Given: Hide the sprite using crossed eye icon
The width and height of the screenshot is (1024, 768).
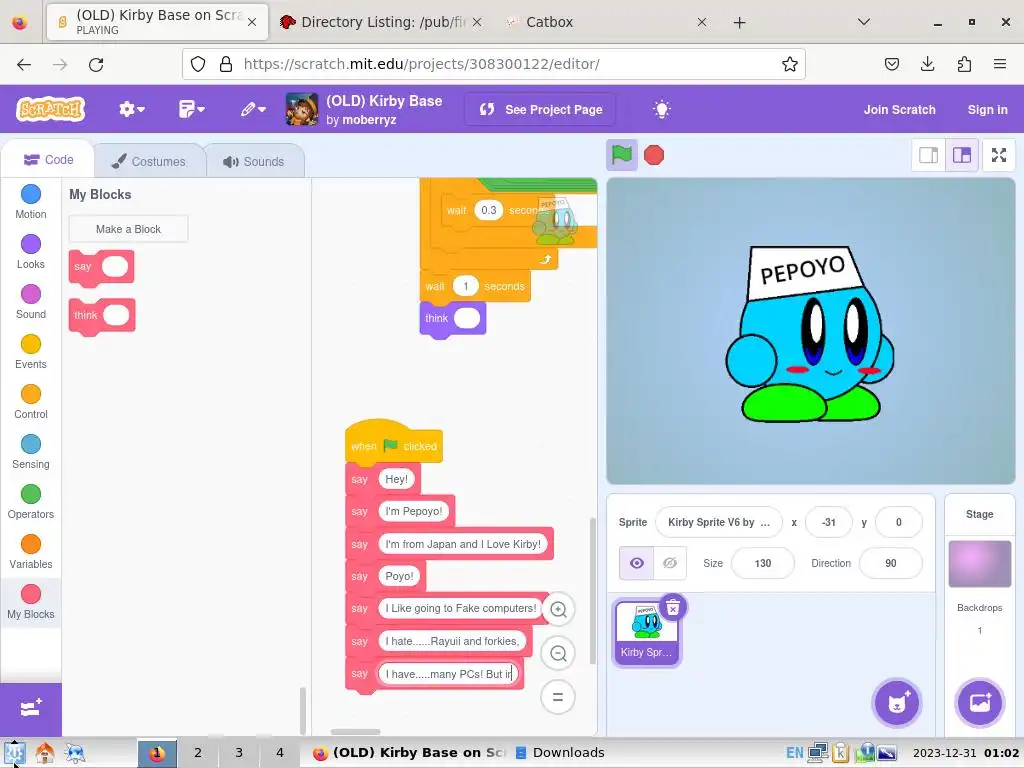Looking at the screenshot, I should point(669,563).
